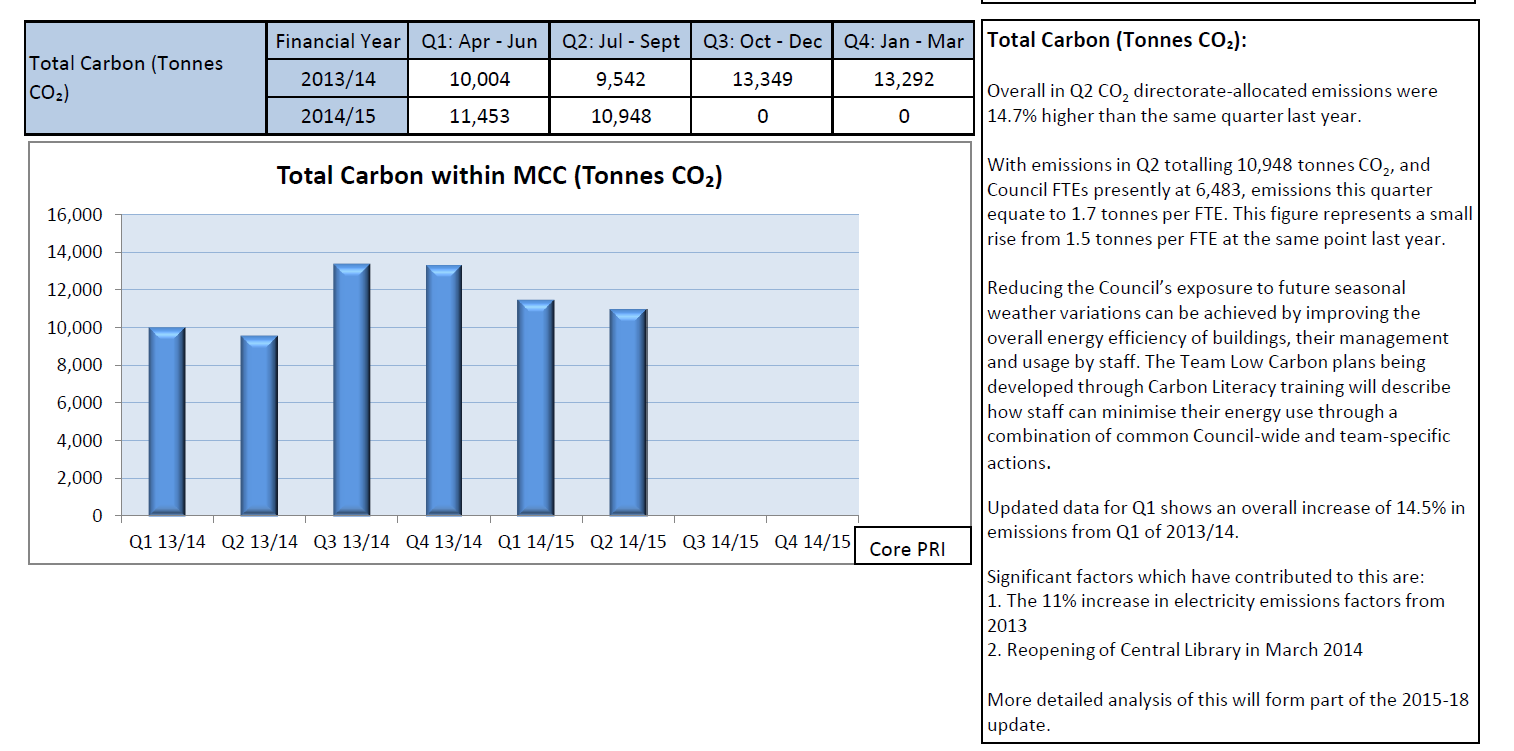This screenshot has width=1514, height=751.
Task: Select the Q2 13/14 chart bar
Action: click(259, 425)
